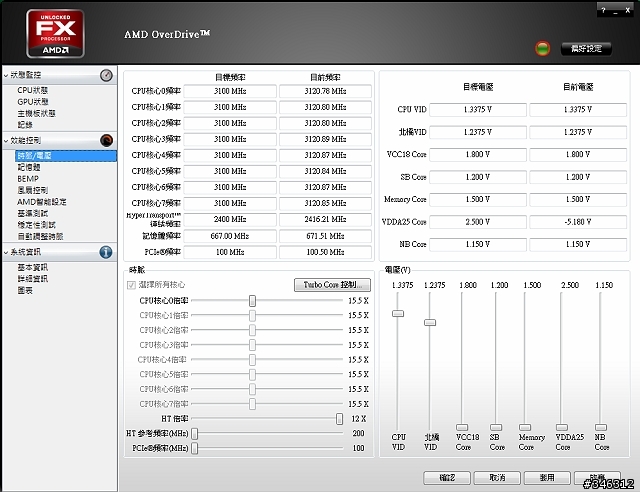Click the green status indicator light
Screen dimensions: 640x492
[542, 49]
